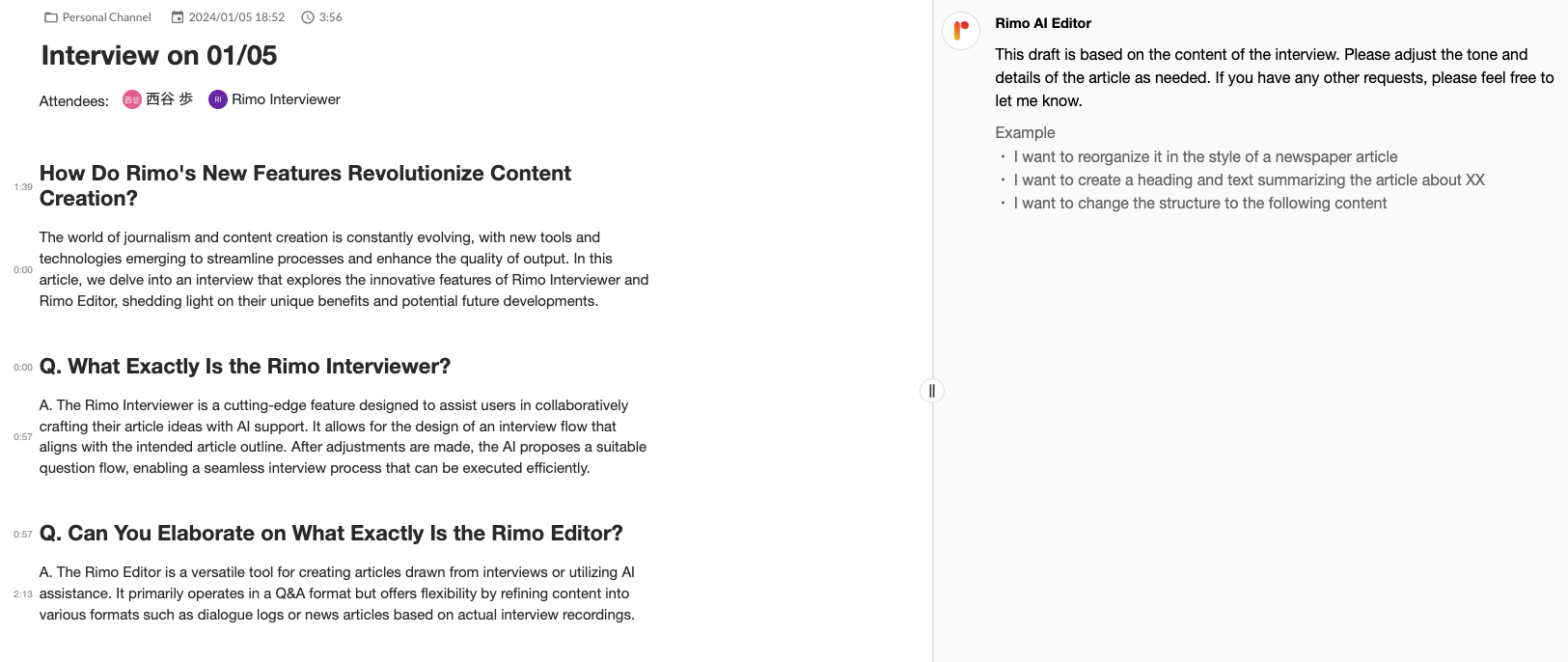Image resolution: width=1568 pixels, height=662 pixels.
Task: Jump to 2:13 timestamp marker
Action: [x=23, y=594]
